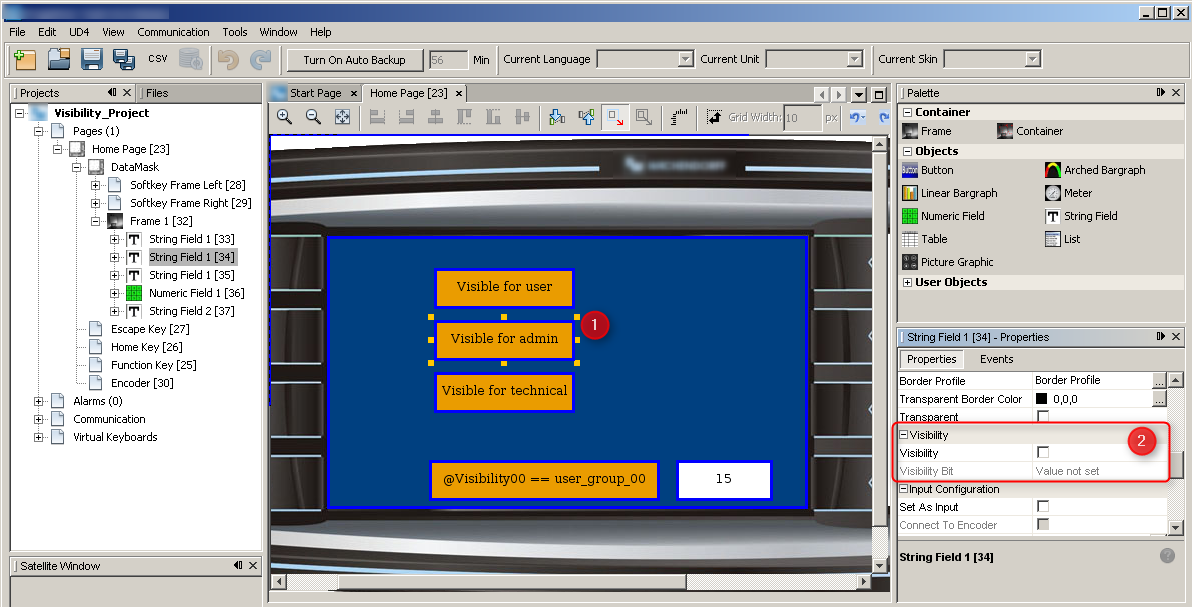Check the Set As Input option
The height and width of the screenshot is (607, 1192).
click(x=1042, y=506)
